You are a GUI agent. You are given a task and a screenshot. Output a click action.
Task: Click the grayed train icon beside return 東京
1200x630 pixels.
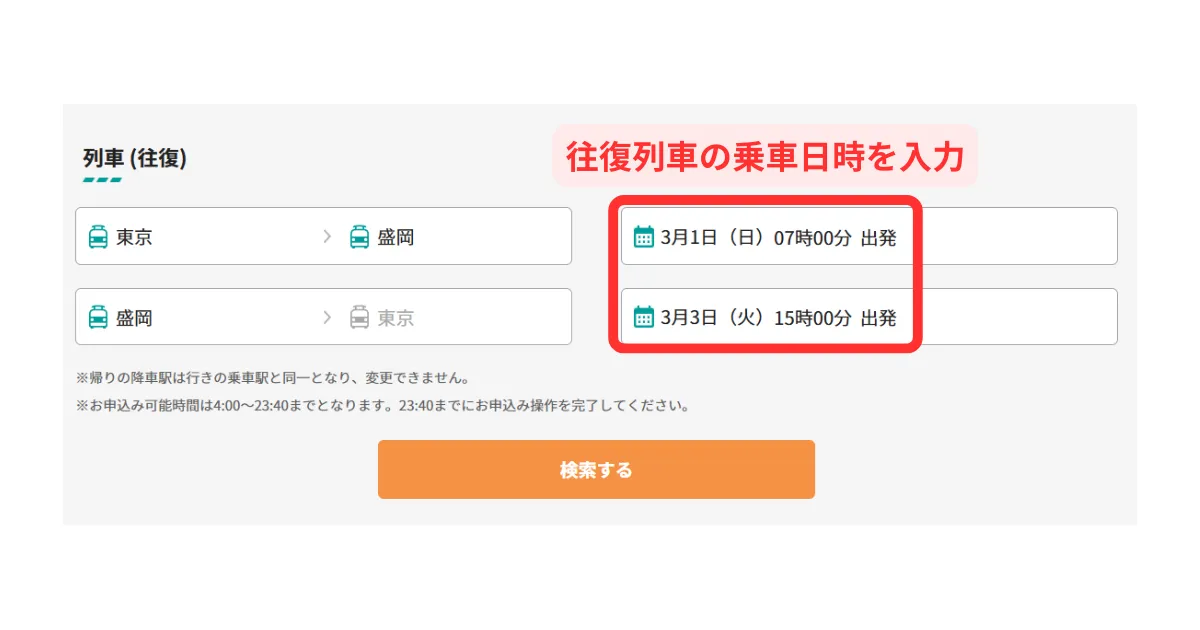coord(359,318)
